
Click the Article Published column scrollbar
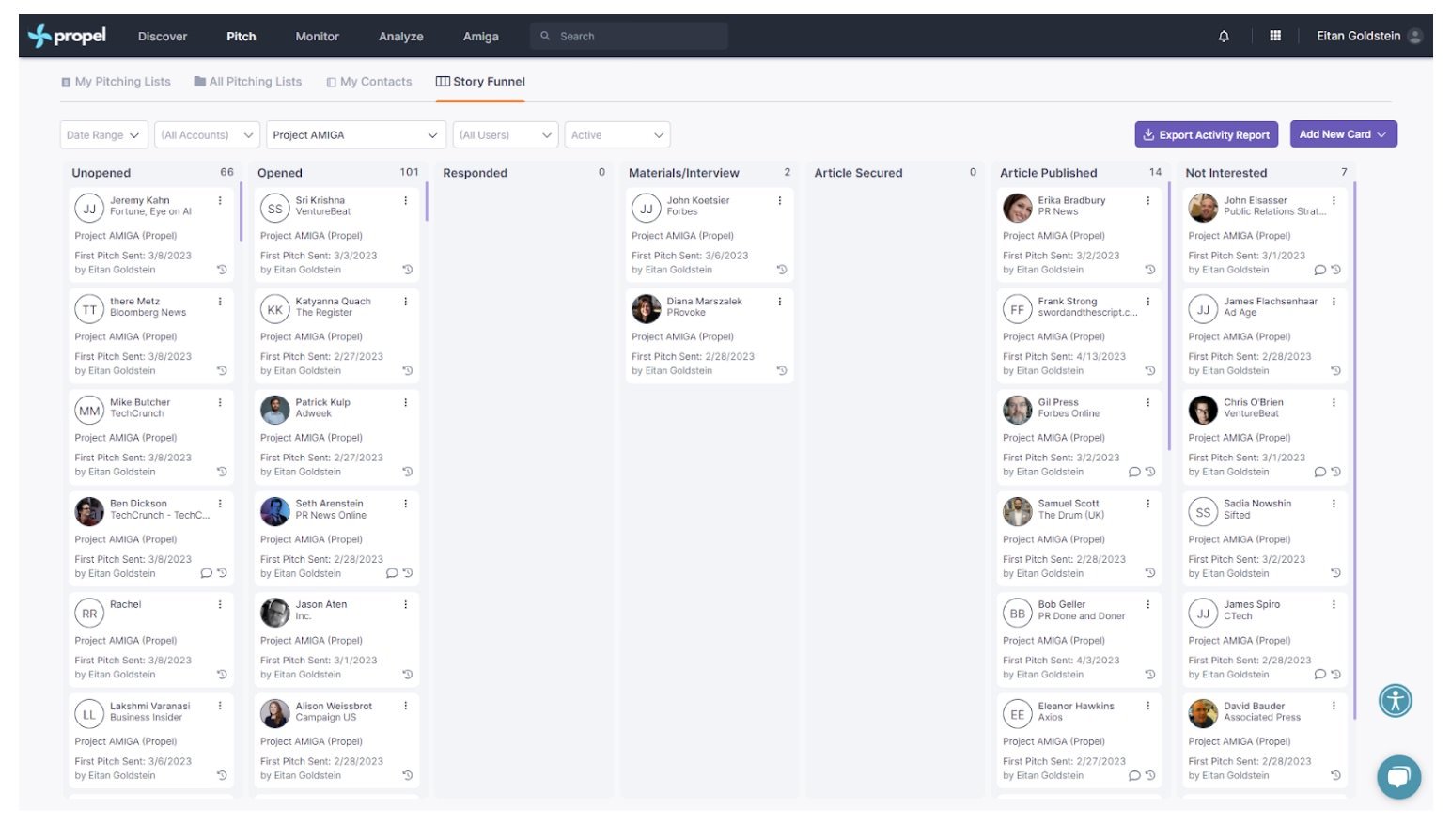1169,316
